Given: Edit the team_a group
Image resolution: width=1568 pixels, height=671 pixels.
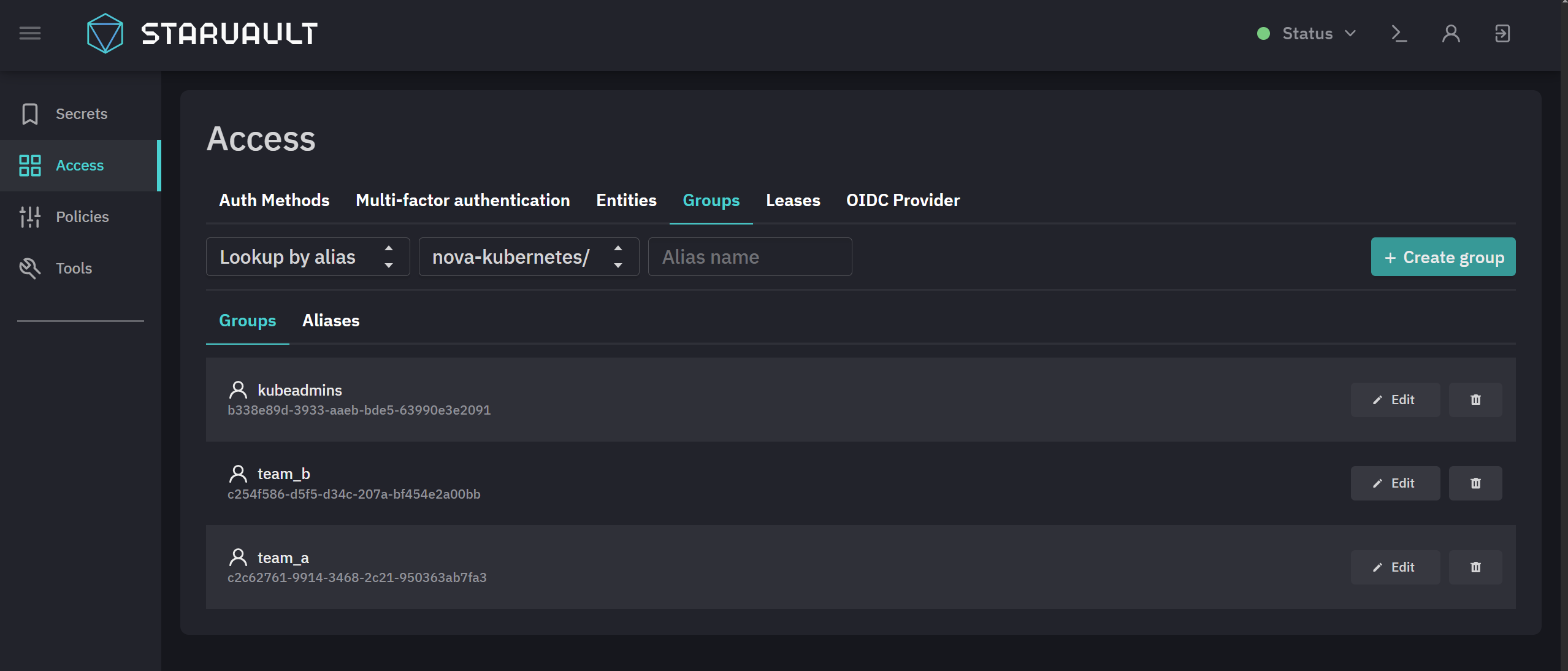Looking at the screenshot, I should pos(1395,567).
